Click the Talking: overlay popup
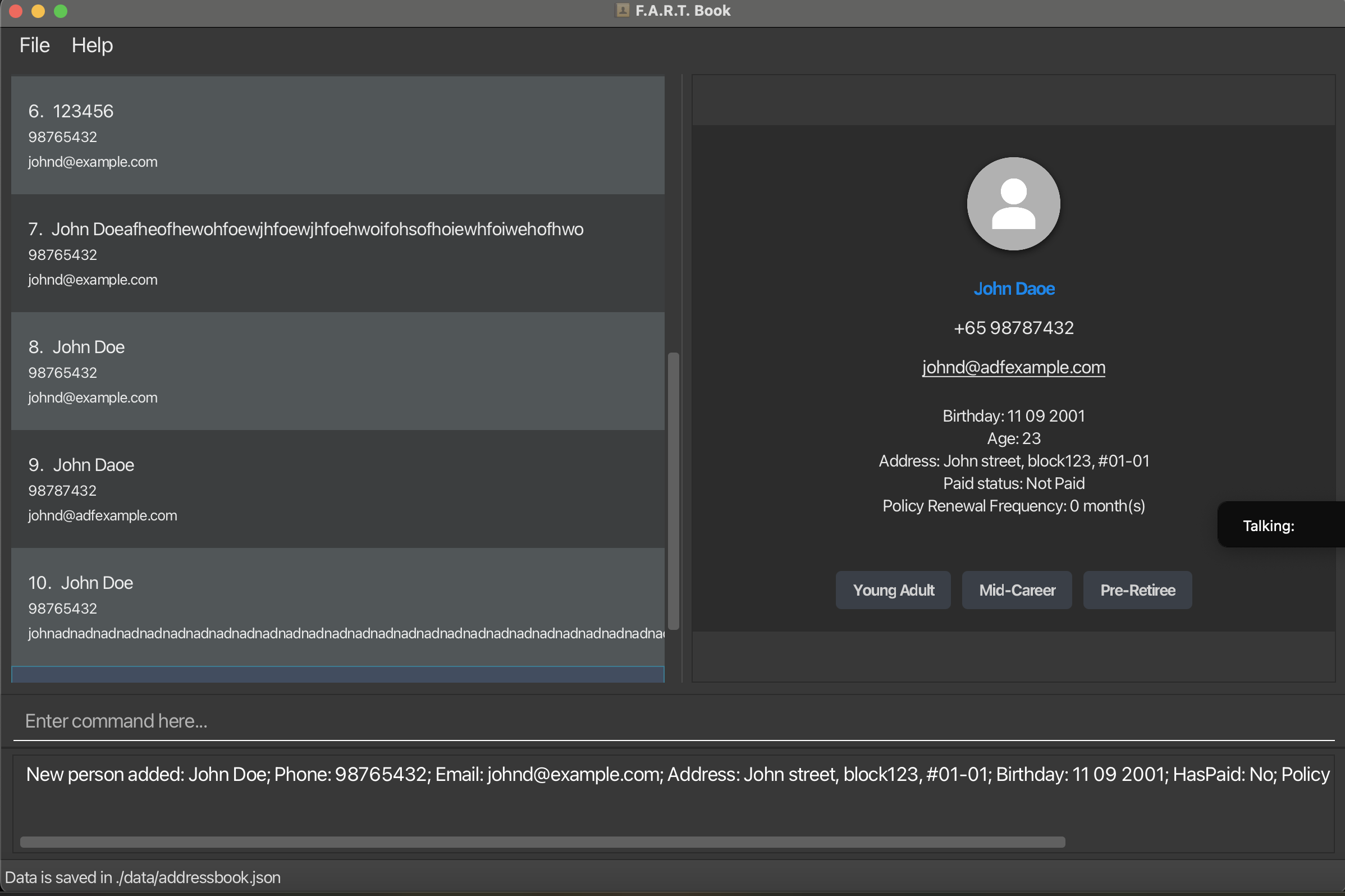Viewport: 1345px width, 896px height. [1280, 525]
